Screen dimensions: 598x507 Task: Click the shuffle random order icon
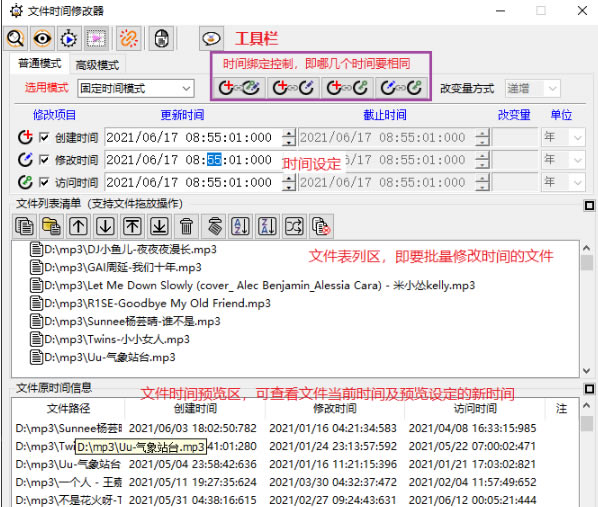(294, 226)
